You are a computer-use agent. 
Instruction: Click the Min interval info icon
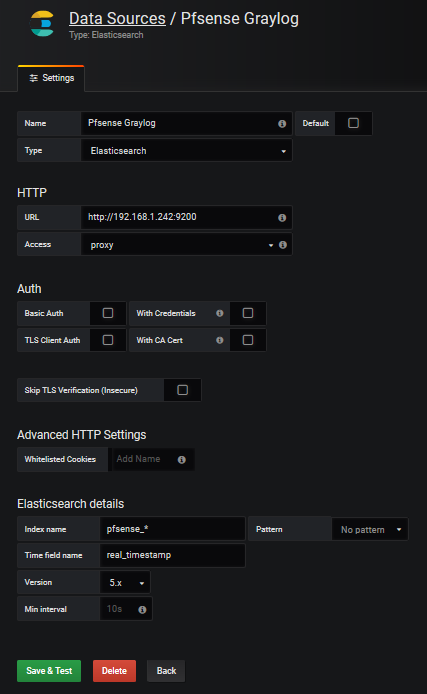point(142,610)
